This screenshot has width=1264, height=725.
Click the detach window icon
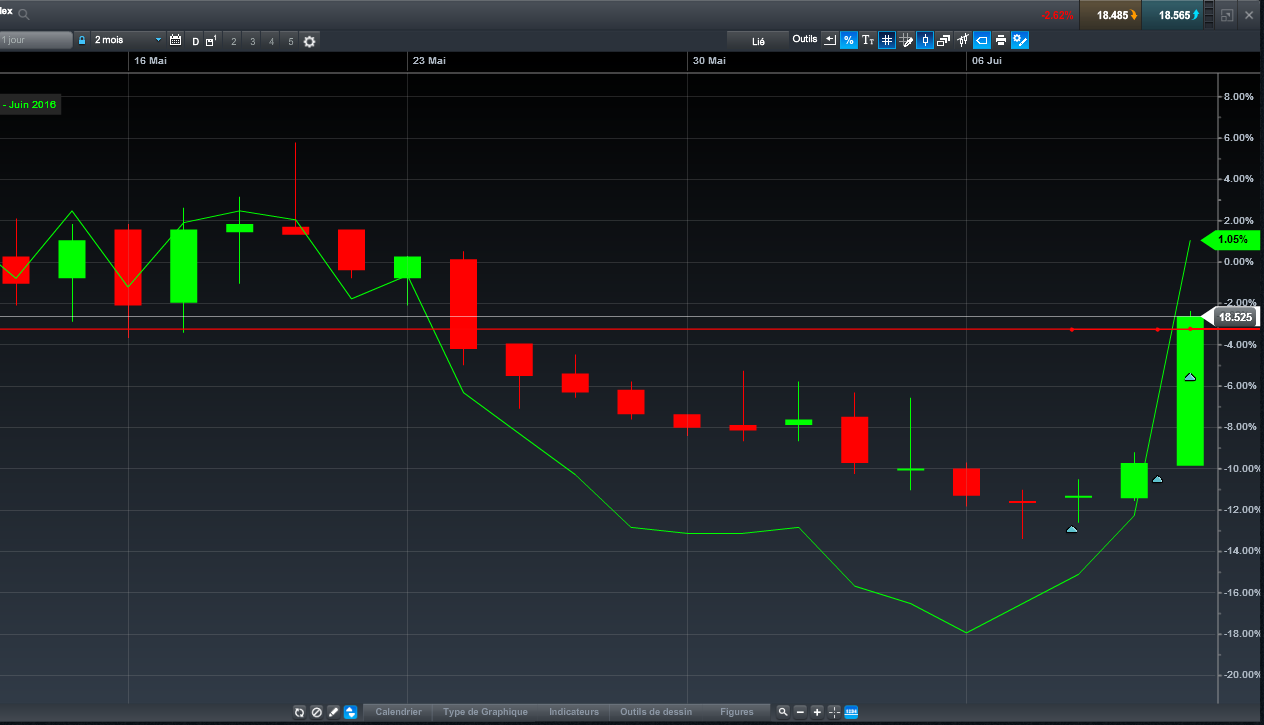[1227, 15]
